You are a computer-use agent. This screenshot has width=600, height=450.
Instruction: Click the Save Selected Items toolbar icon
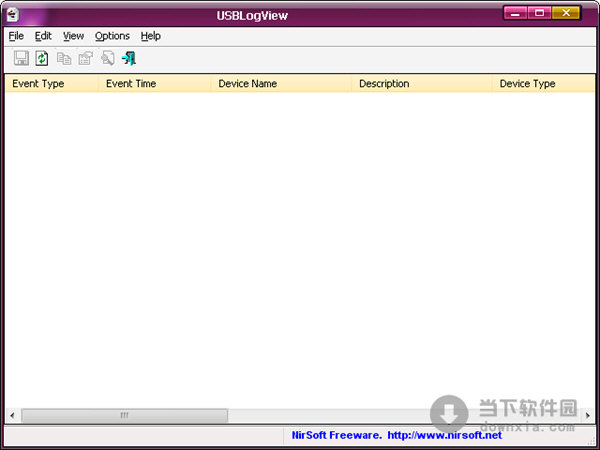tap(21, 59)
